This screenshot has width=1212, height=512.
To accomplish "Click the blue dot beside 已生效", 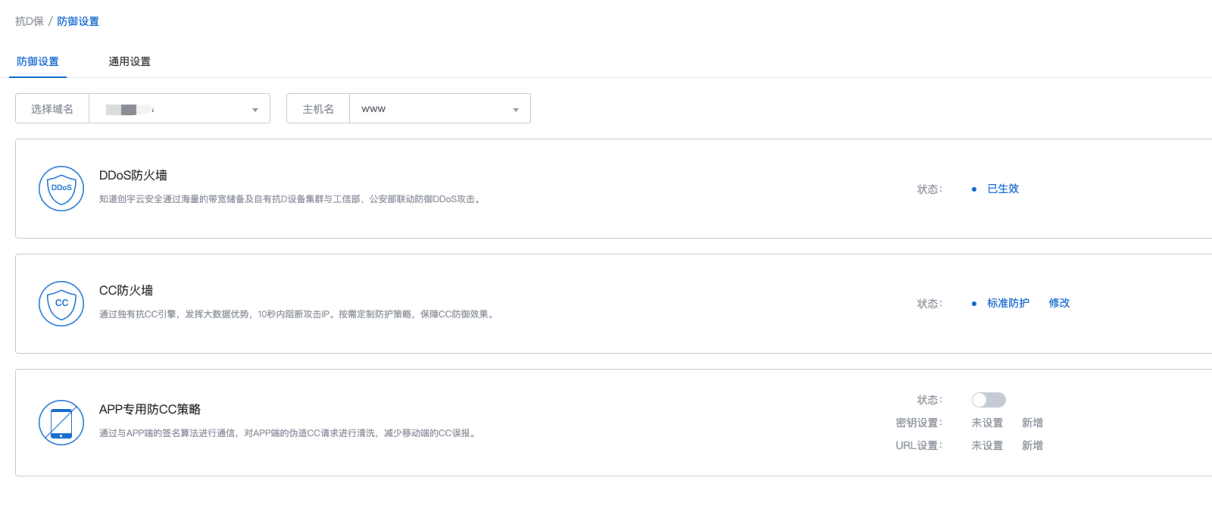I will tap(974, 188).
